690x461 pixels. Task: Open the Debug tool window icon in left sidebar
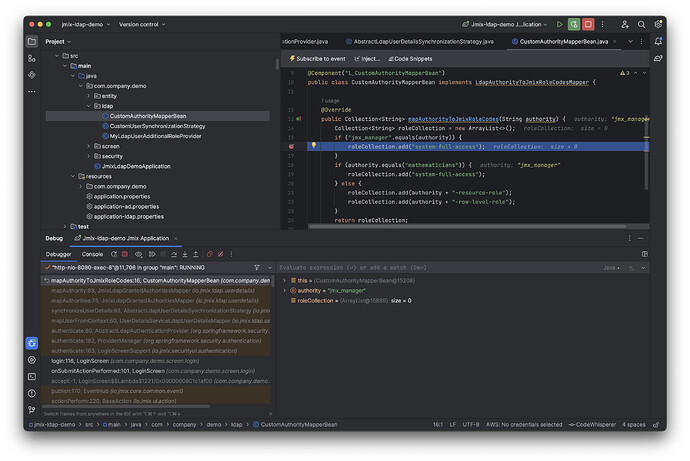(x=32, y=343)
